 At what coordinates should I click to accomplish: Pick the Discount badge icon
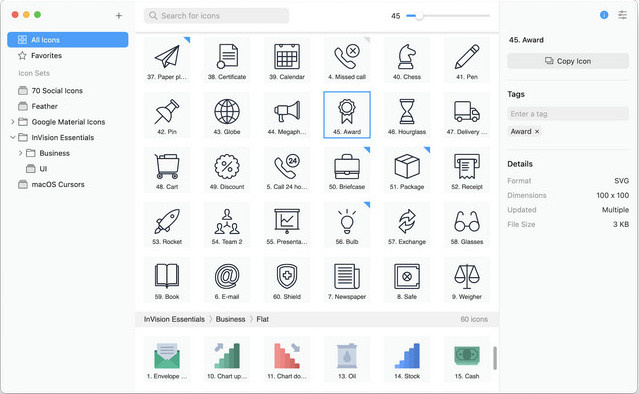coord(227,170)
